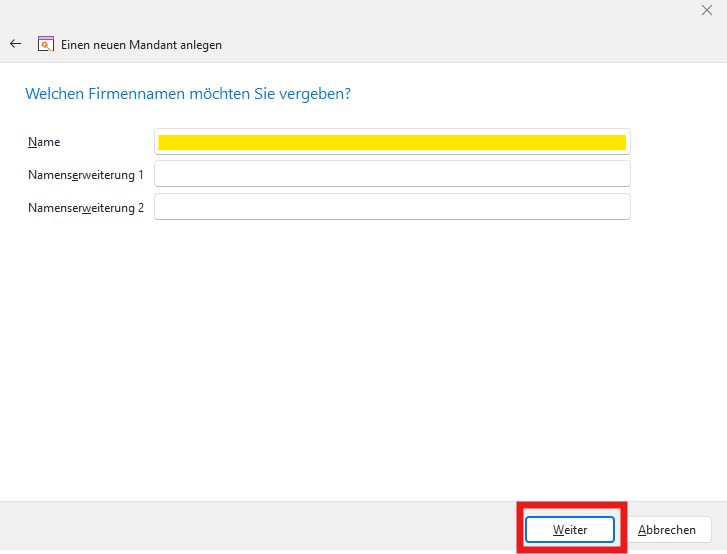The height and width of the screenshot is (554, 727).
Task: Click into the Namenserweiterung 1 text box
Action: click(392, 174)
